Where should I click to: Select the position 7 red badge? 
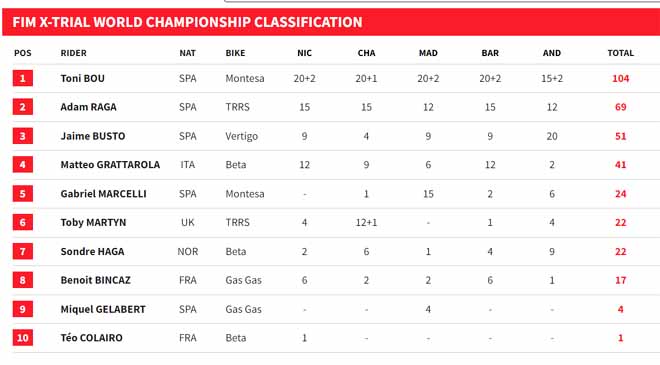[x=23, y=251]
